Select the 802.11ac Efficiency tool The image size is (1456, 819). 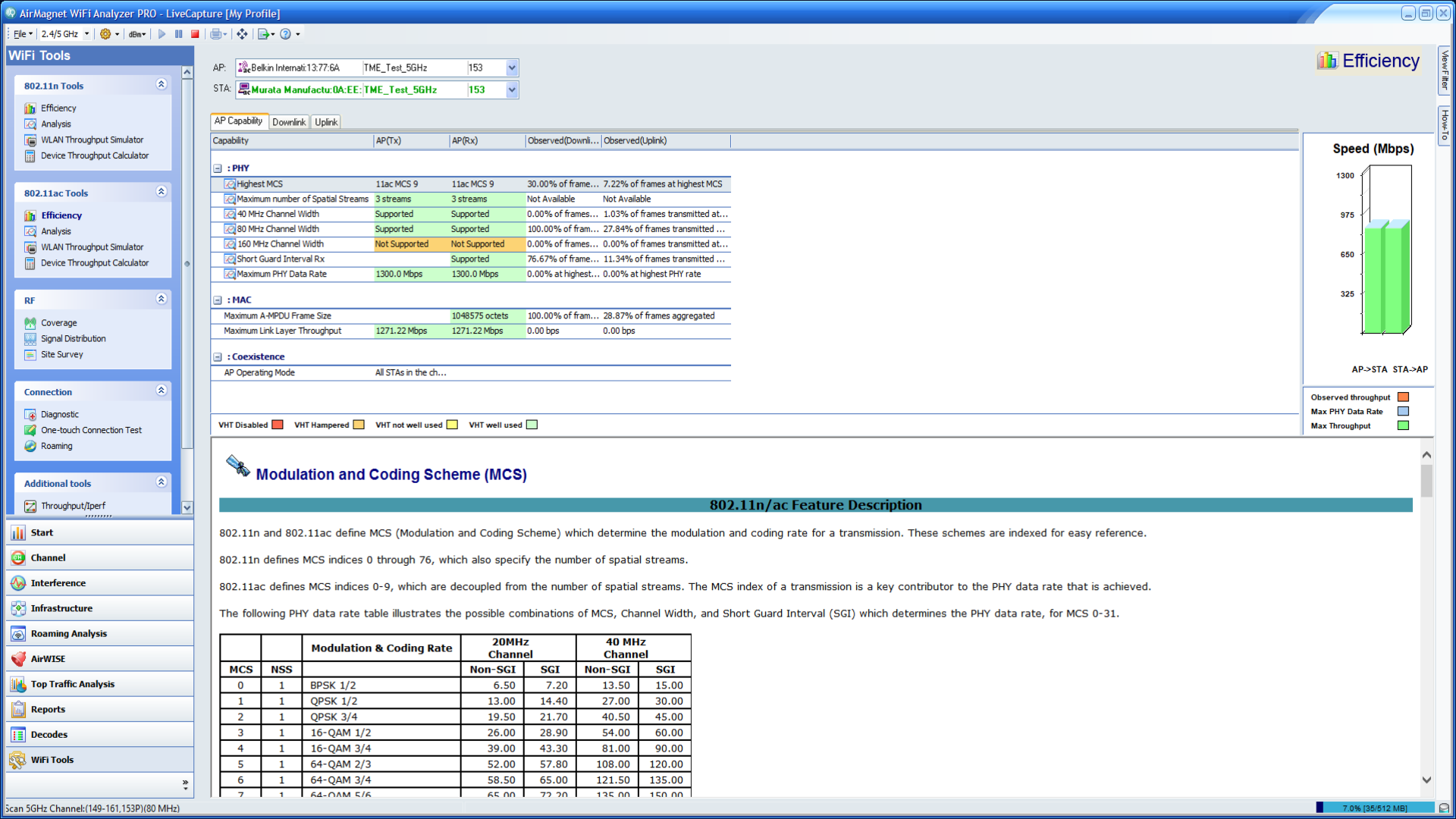point(59,215)
